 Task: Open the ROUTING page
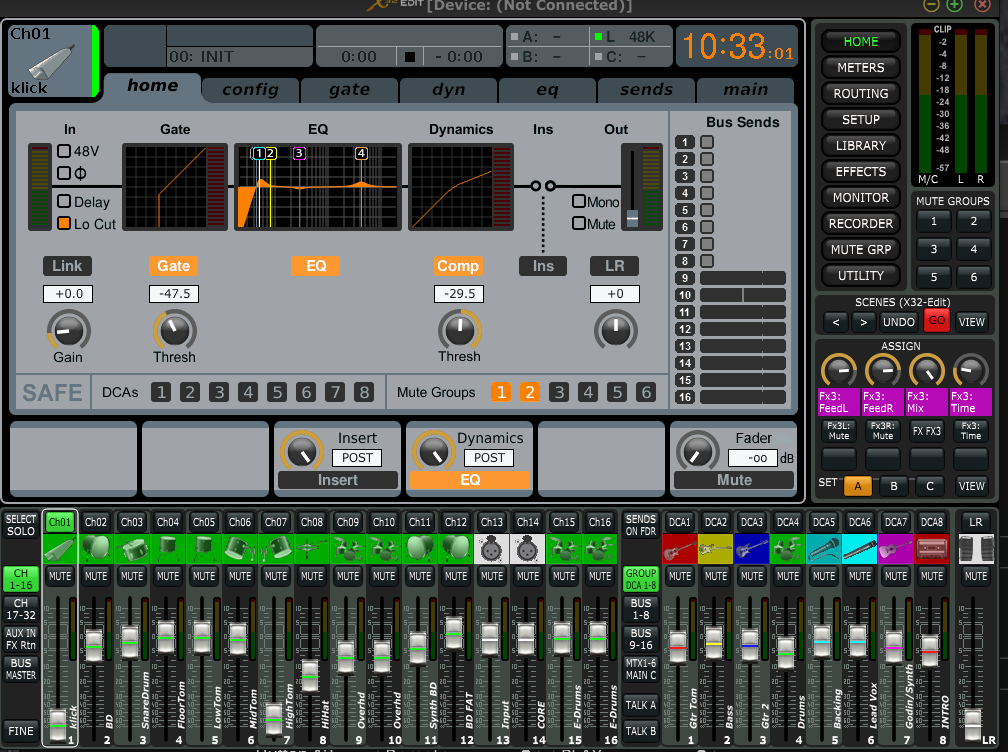pyautogui.click(x=860, y=94)
